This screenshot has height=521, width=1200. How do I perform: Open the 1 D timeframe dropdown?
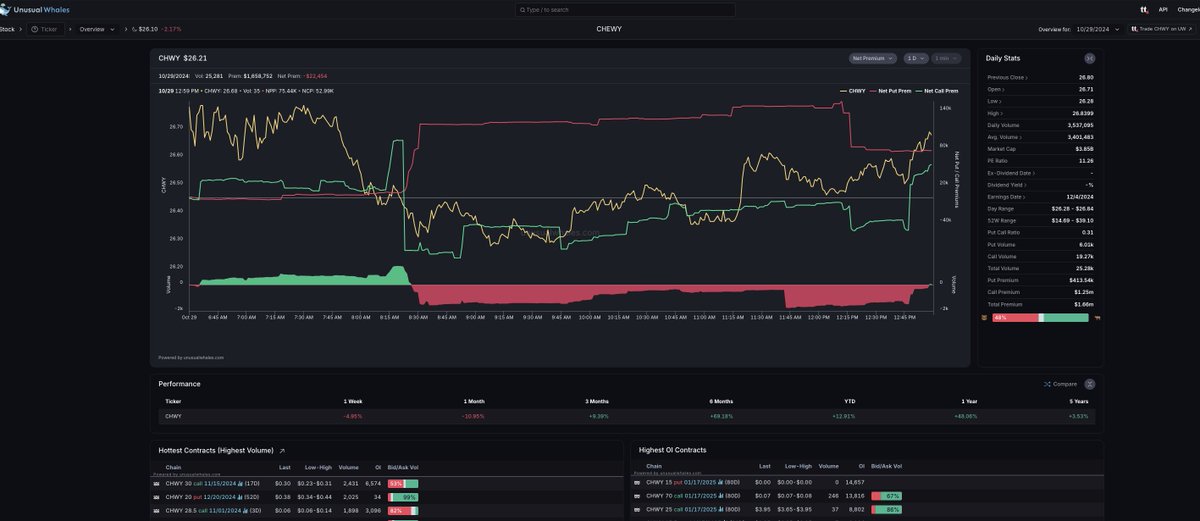tap(914, 58)
